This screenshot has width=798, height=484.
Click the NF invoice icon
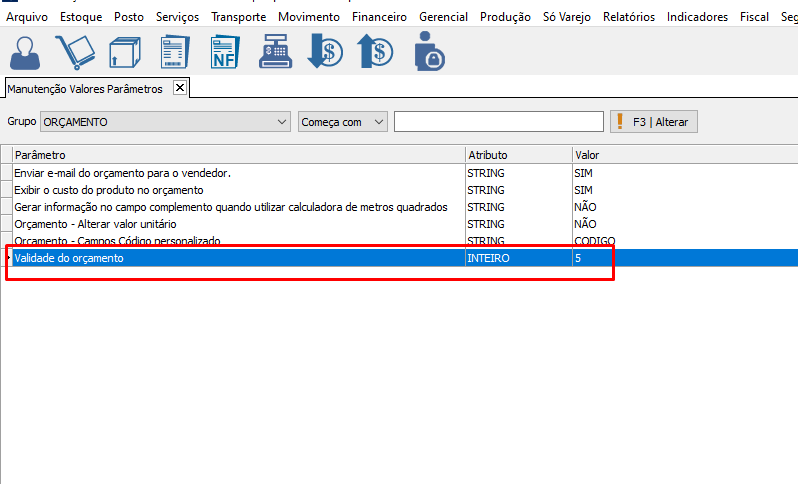[225, 51]
